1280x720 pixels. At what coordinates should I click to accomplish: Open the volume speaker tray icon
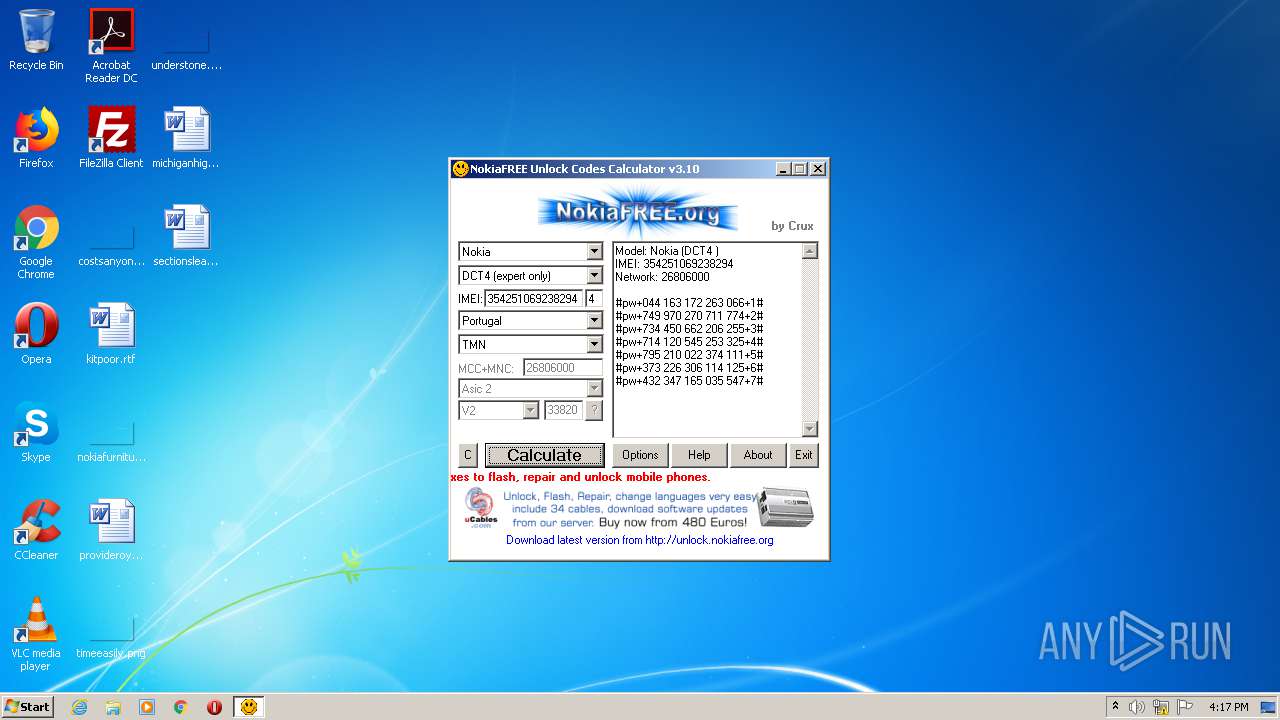point(1137,707)
